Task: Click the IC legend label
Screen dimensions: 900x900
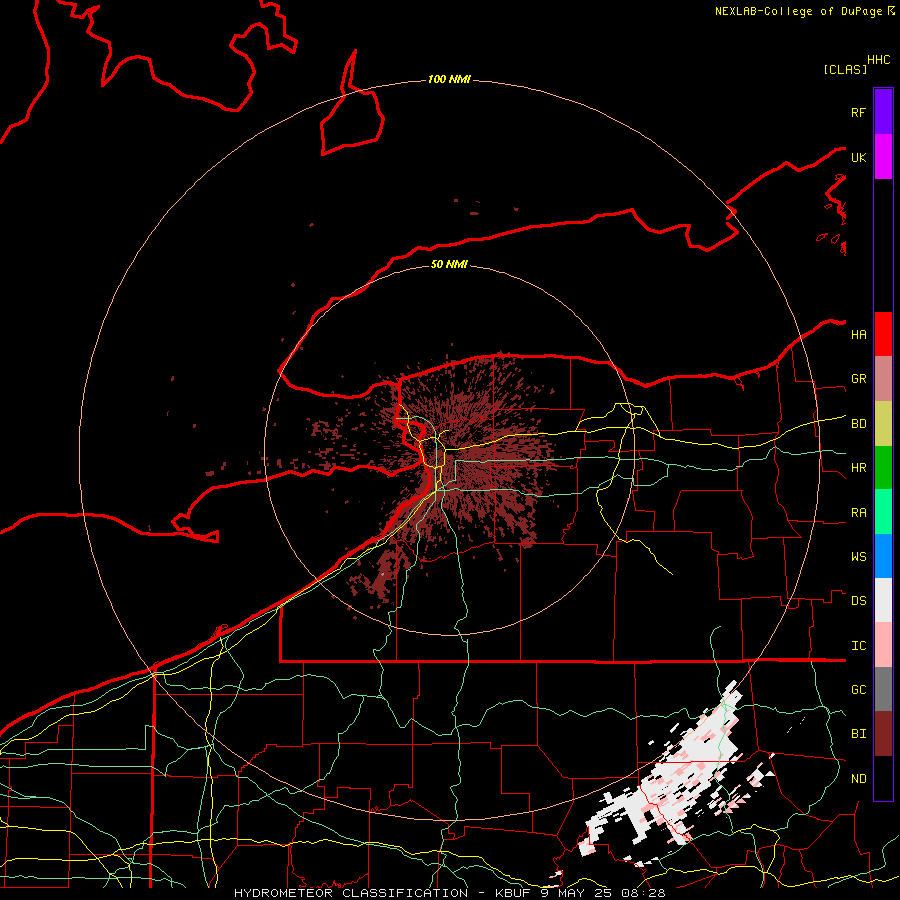Action: pos(858,646)
